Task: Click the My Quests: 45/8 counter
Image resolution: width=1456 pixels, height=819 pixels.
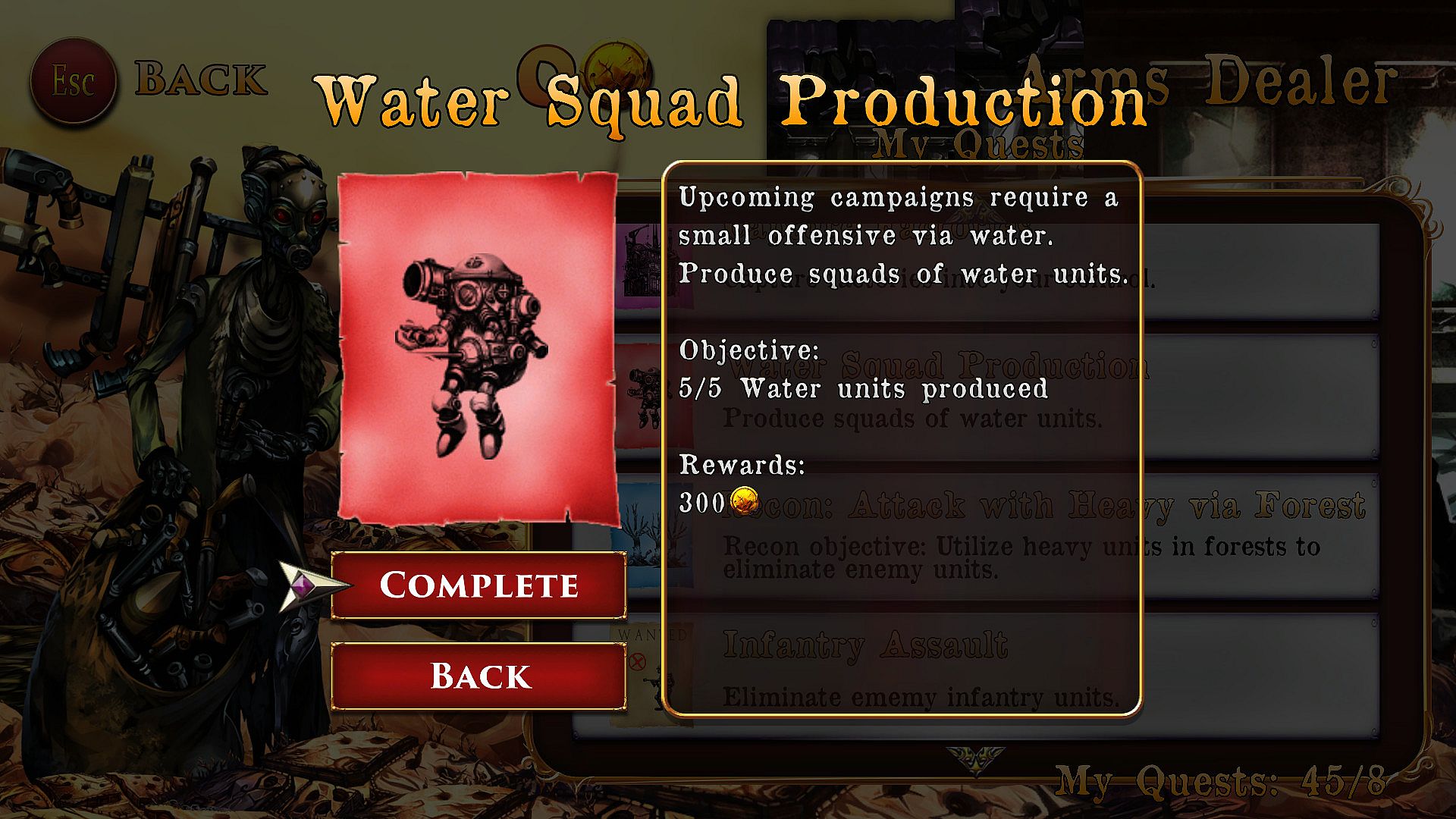Action: coord(1222,781)
